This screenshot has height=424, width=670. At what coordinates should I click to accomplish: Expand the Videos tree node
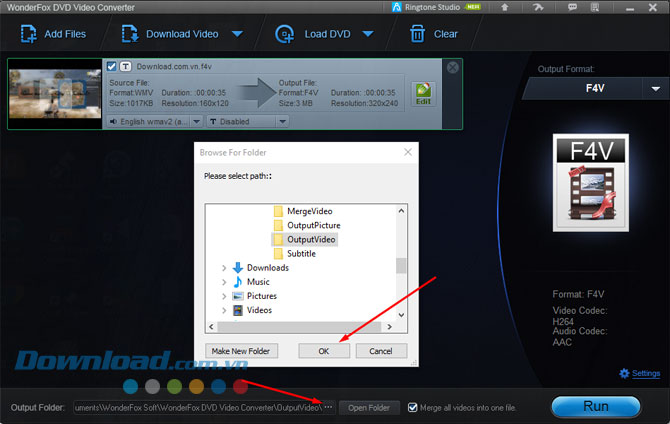click(x=224, y=310)
